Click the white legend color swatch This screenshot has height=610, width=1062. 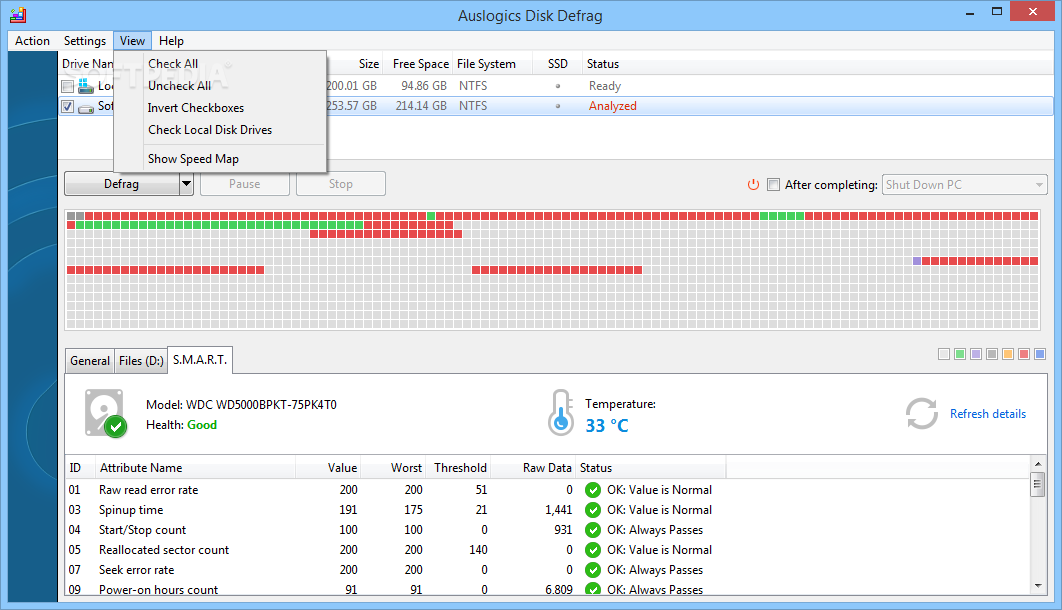943,354
